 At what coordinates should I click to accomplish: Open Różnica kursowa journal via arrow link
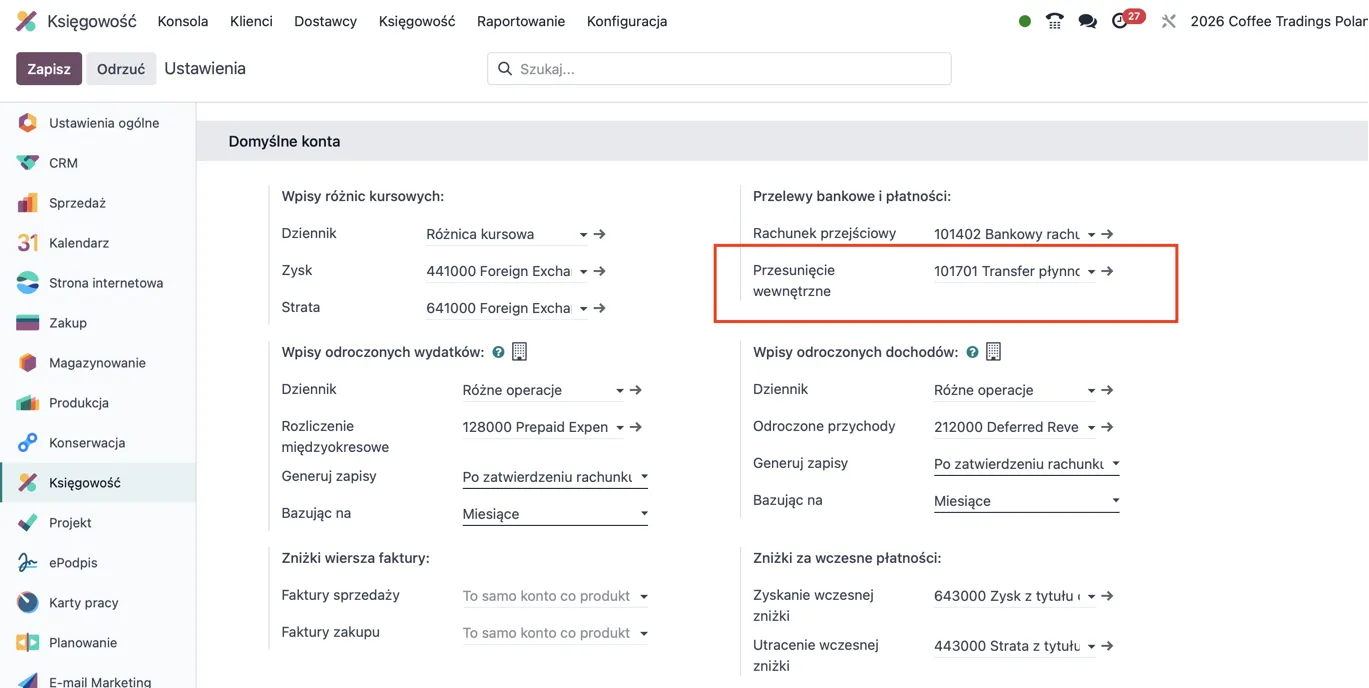coord(600,234)
